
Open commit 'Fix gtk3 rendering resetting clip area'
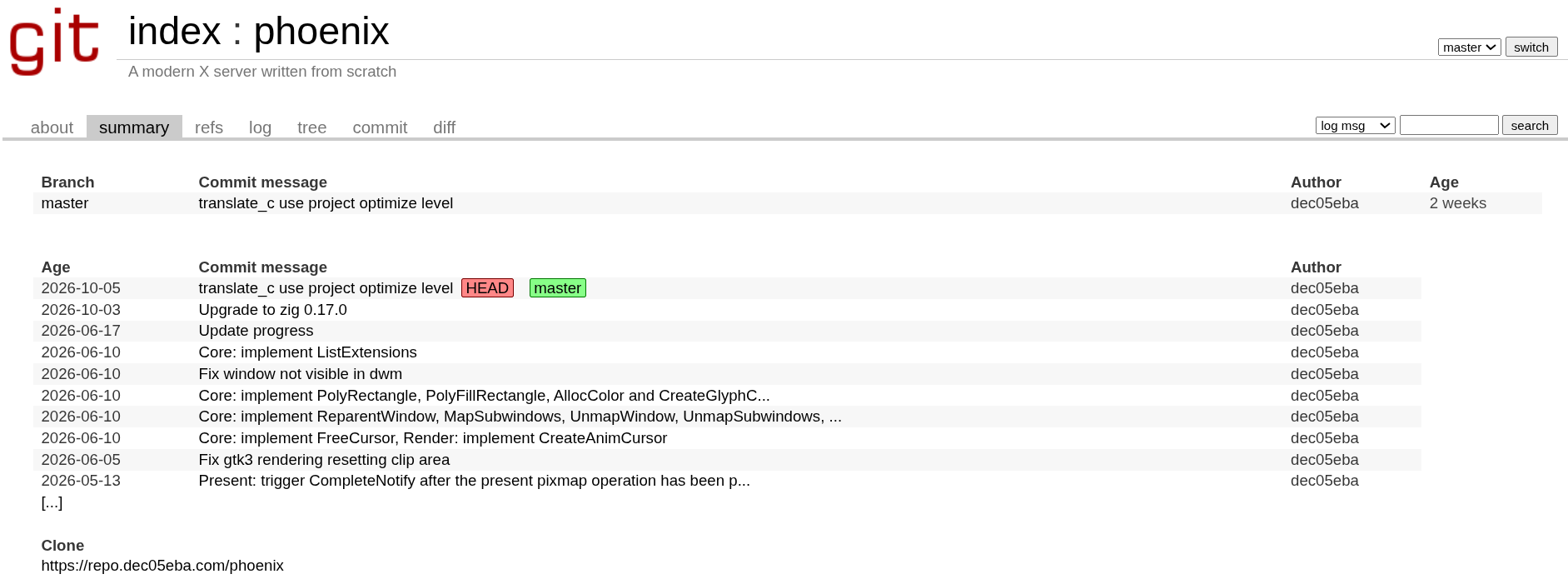click(x=324, y=460)
